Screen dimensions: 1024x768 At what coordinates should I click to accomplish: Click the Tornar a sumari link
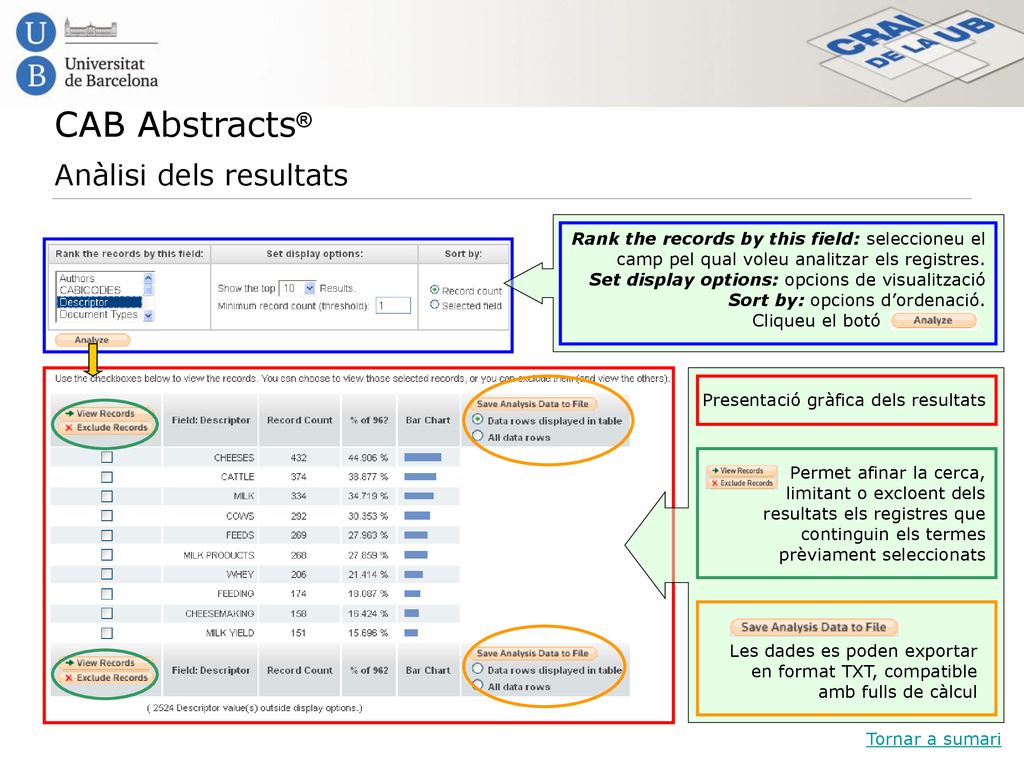click(x=933, y=739)
